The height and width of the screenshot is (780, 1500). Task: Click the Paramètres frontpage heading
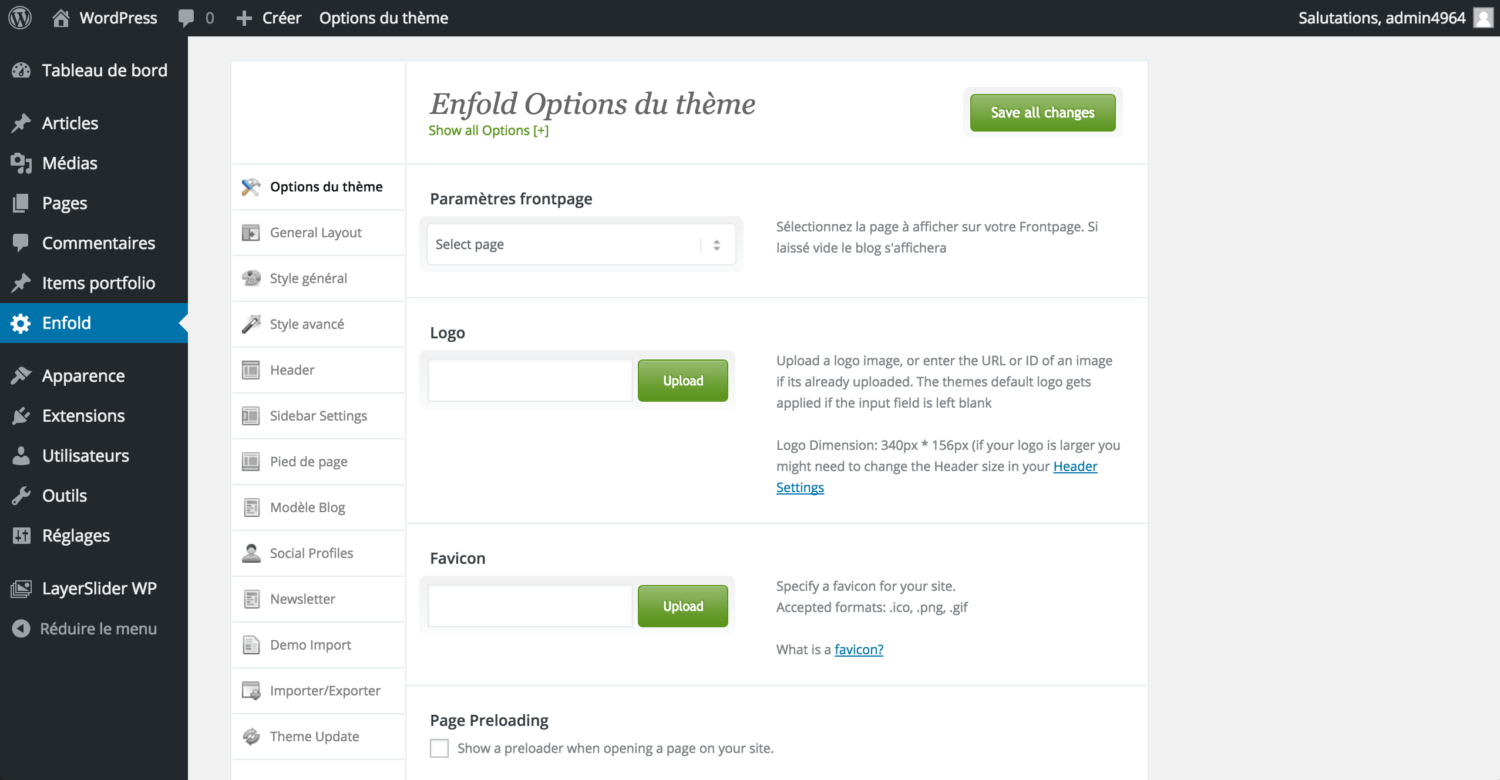511,199
